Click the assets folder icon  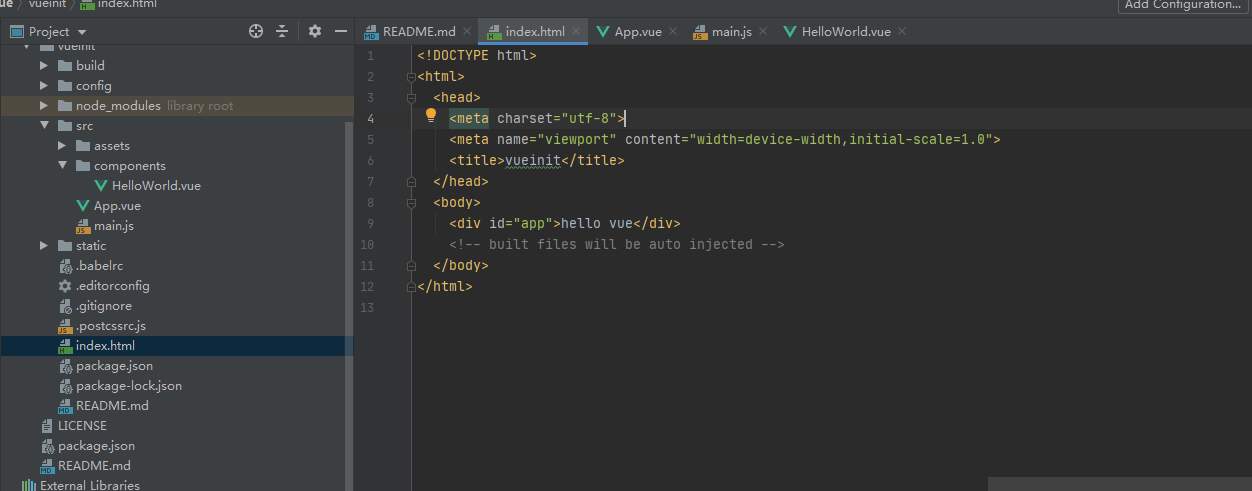pyautogui.click(x=83, y=146)
